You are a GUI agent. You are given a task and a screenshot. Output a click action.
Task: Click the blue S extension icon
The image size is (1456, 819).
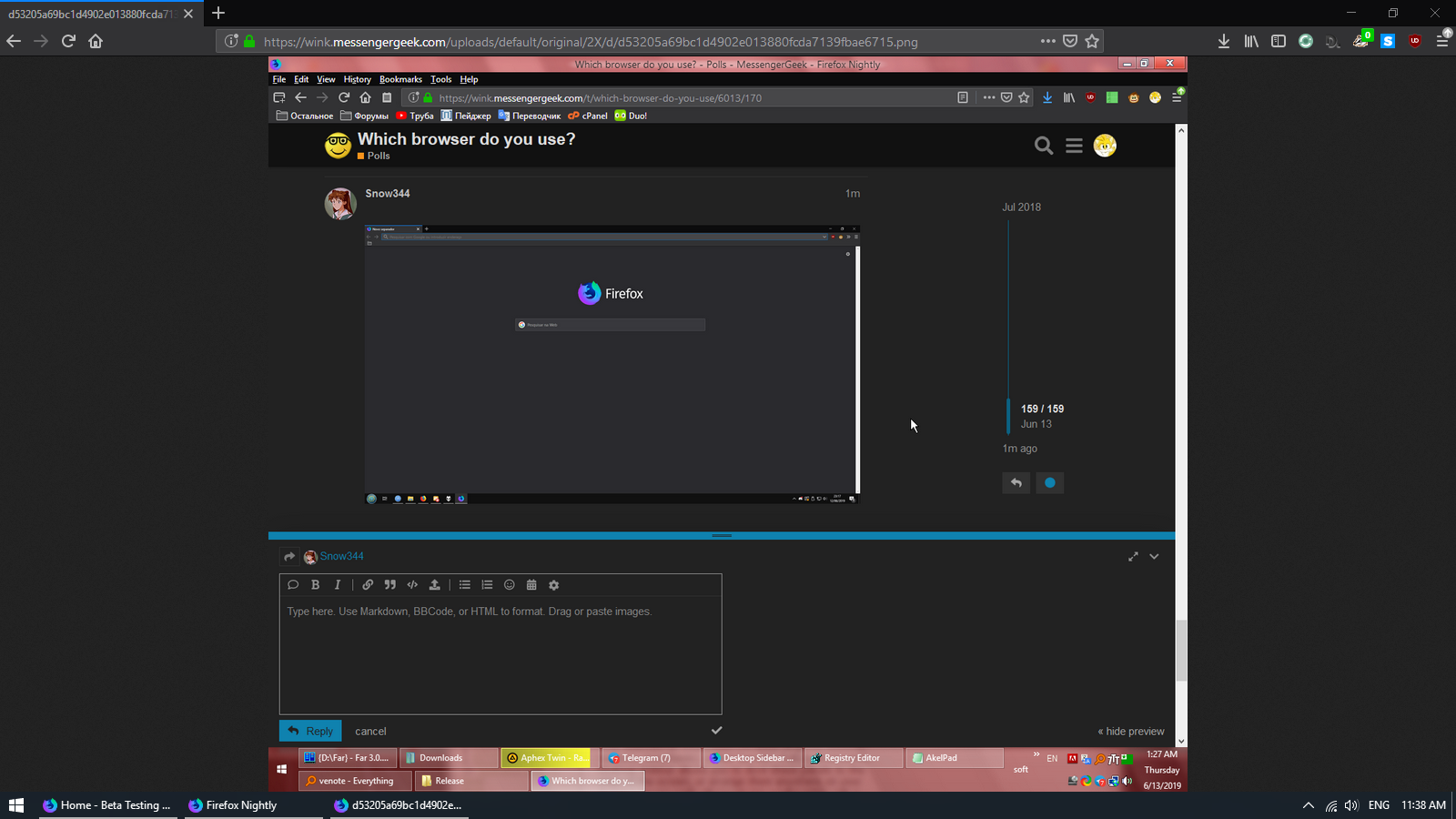pyautogui.click(x=1388, y=41)
